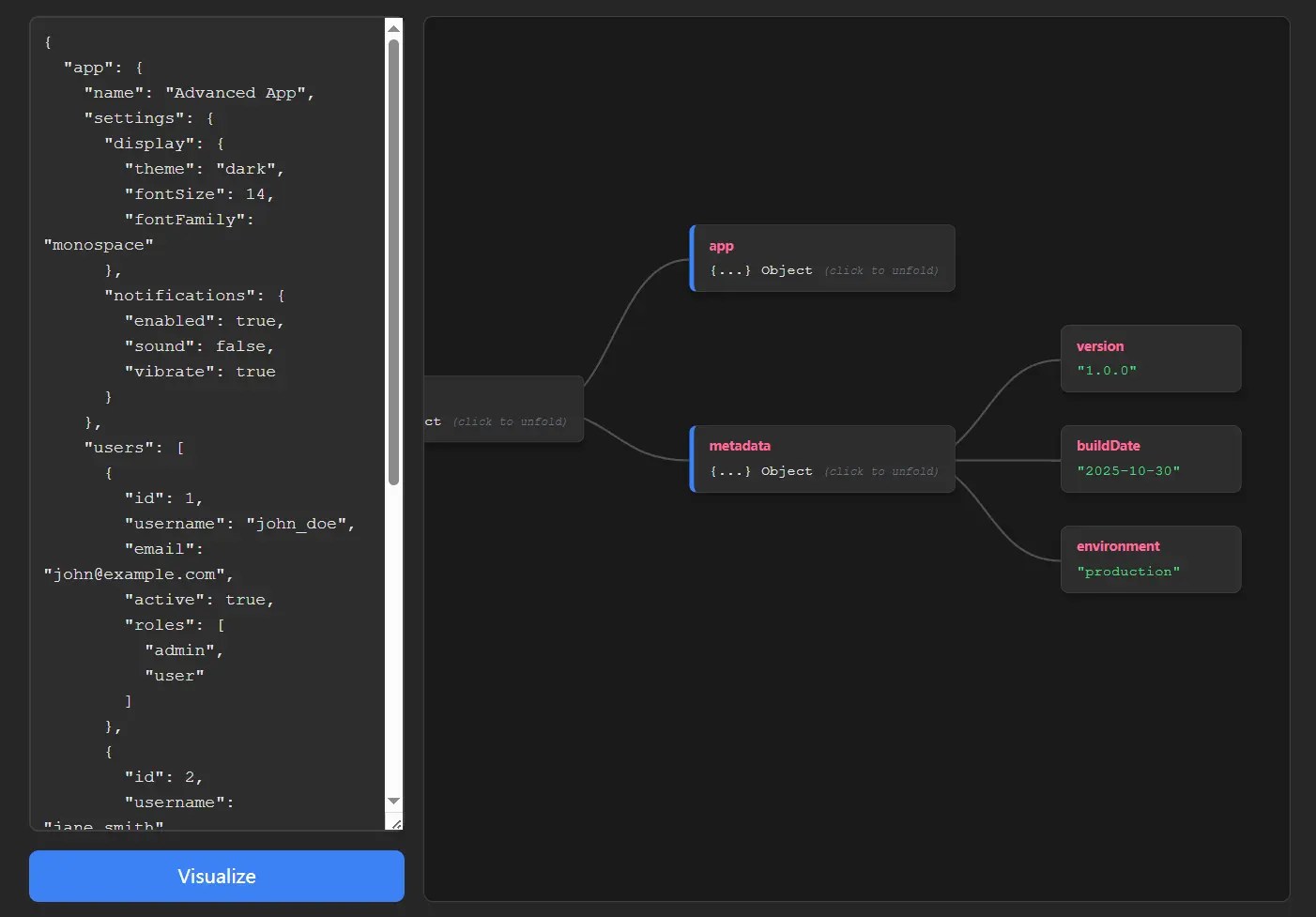The height and width of the screenshot is (917, 1316).
Task: Click the Visualize button
Action: (x=216, y=876)
